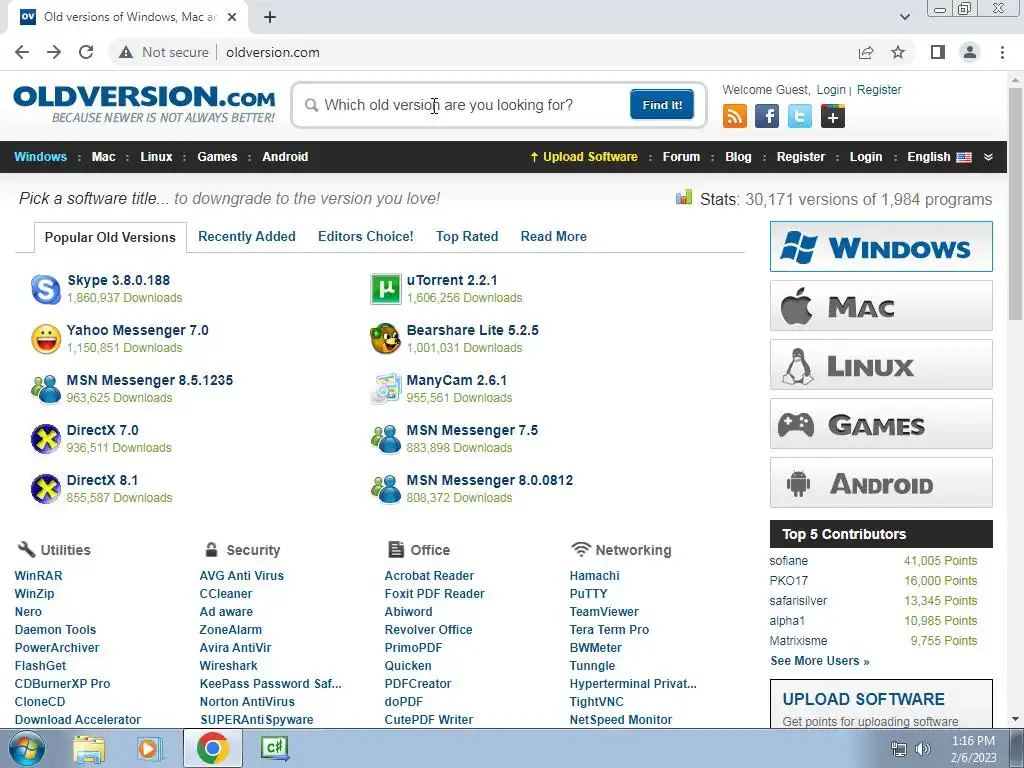Viewport: 1024px width, 768px height.
Task: Click the big Linux category button
Action: [x=881, y=364]
